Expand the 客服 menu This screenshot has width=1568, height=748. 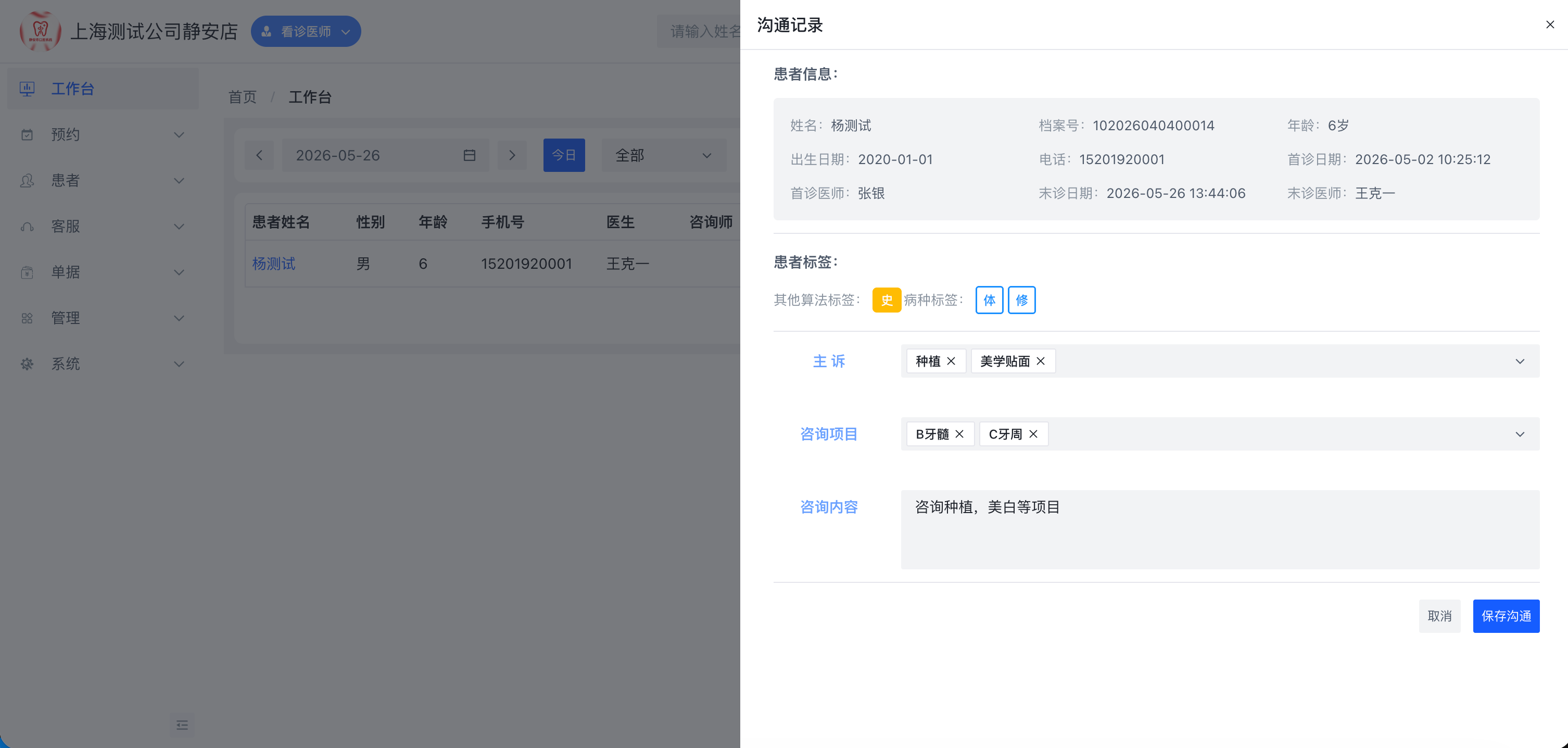click(103, 226)
